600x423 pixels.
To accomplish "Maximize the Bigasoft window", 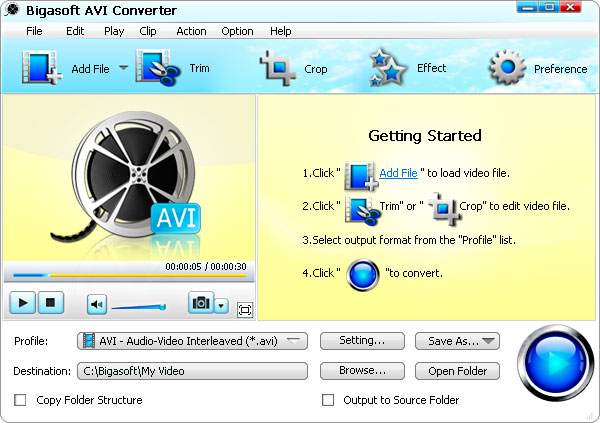I will [549, 7].
